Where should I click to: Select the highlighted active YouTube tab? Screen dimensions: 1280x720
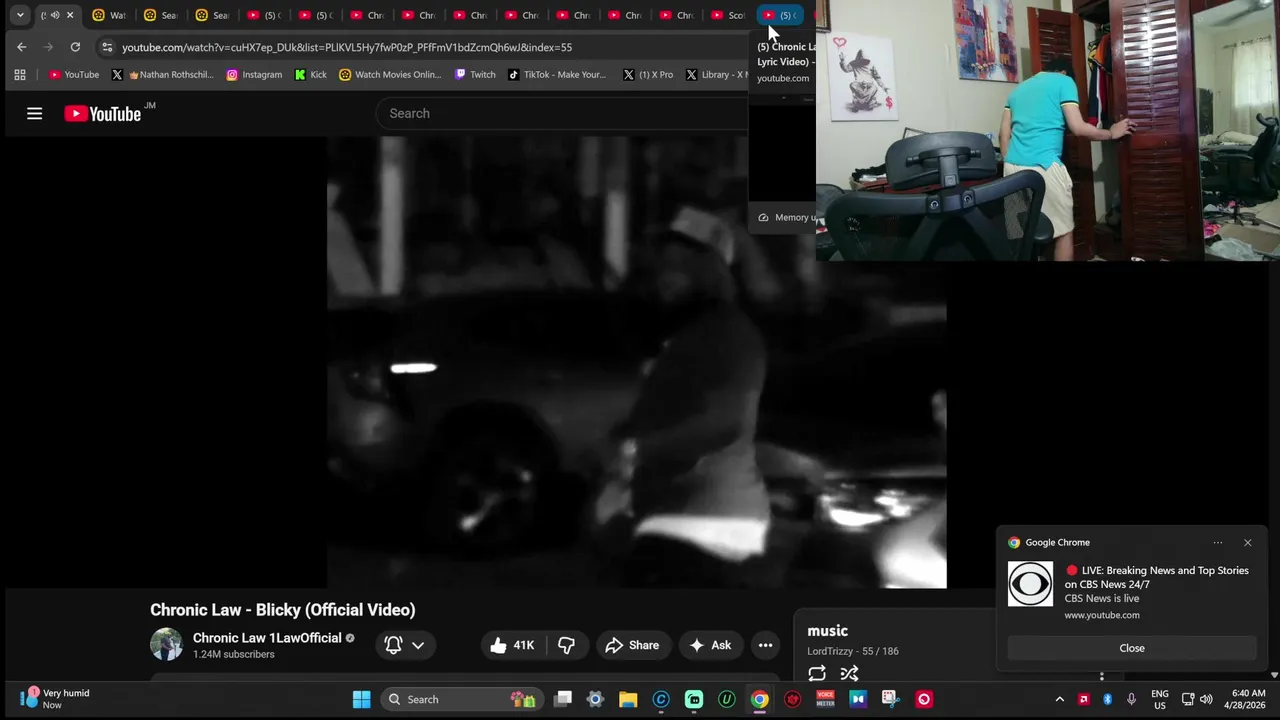pyautogui.click(x=780, y=15)
